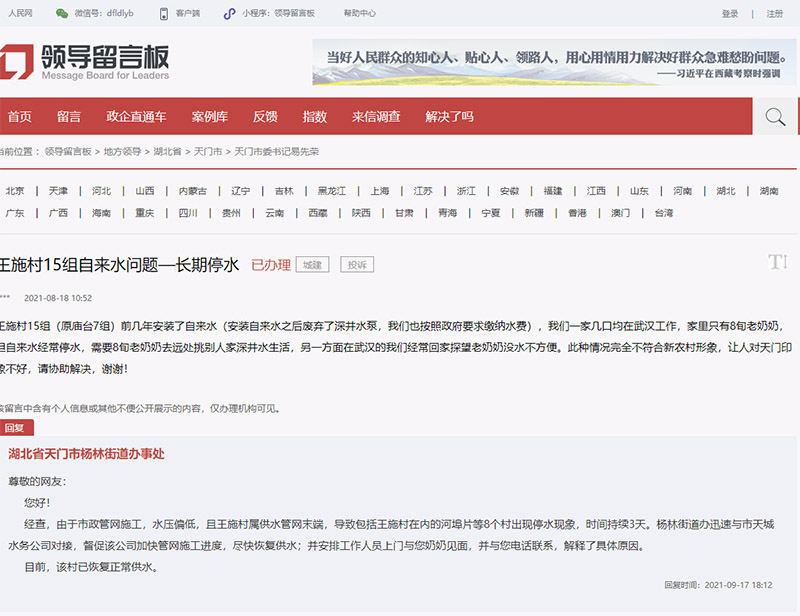Click the 小程序 mini program icon

point(231,14)
